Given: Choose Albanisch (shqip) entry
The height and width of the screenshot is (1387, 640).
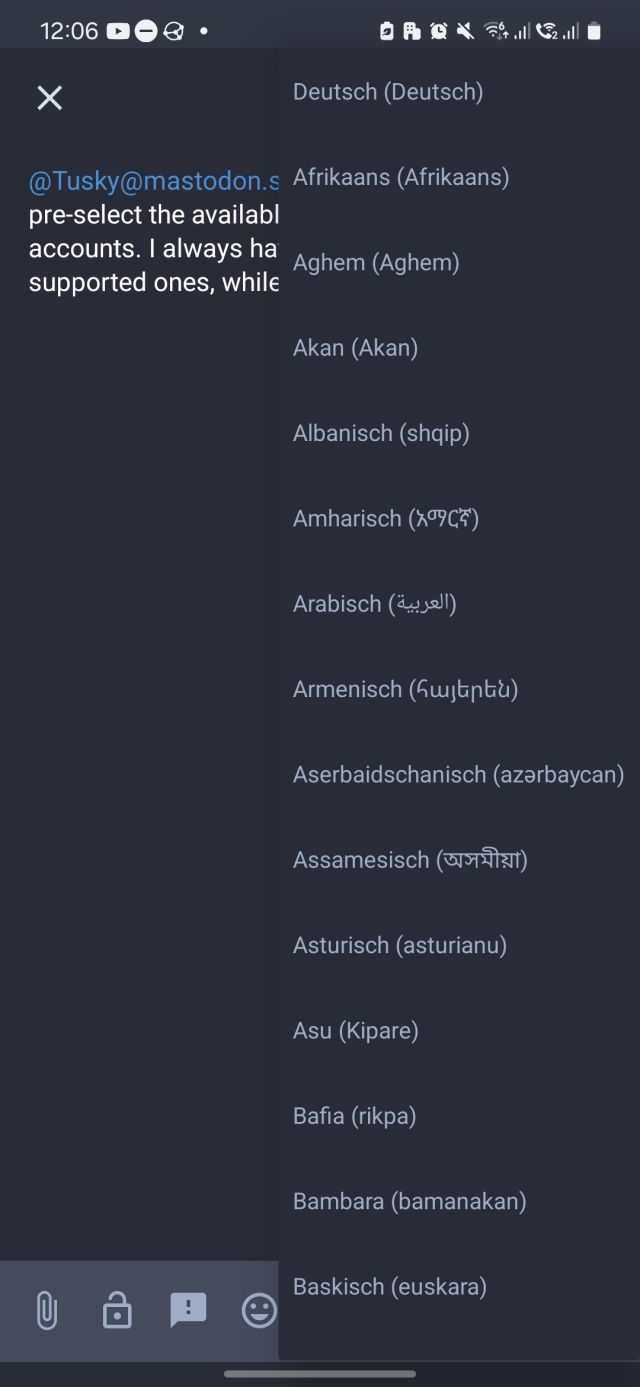Looking at the screenshot, I should coord(381,433).
